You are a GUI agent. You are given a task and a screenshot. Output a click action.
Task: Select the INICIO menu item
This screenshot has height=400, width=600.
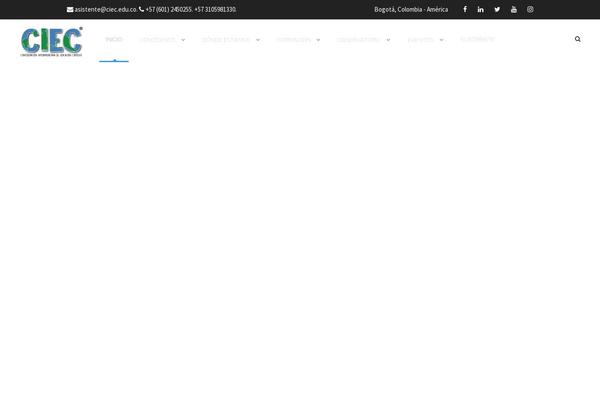point(114,39)
